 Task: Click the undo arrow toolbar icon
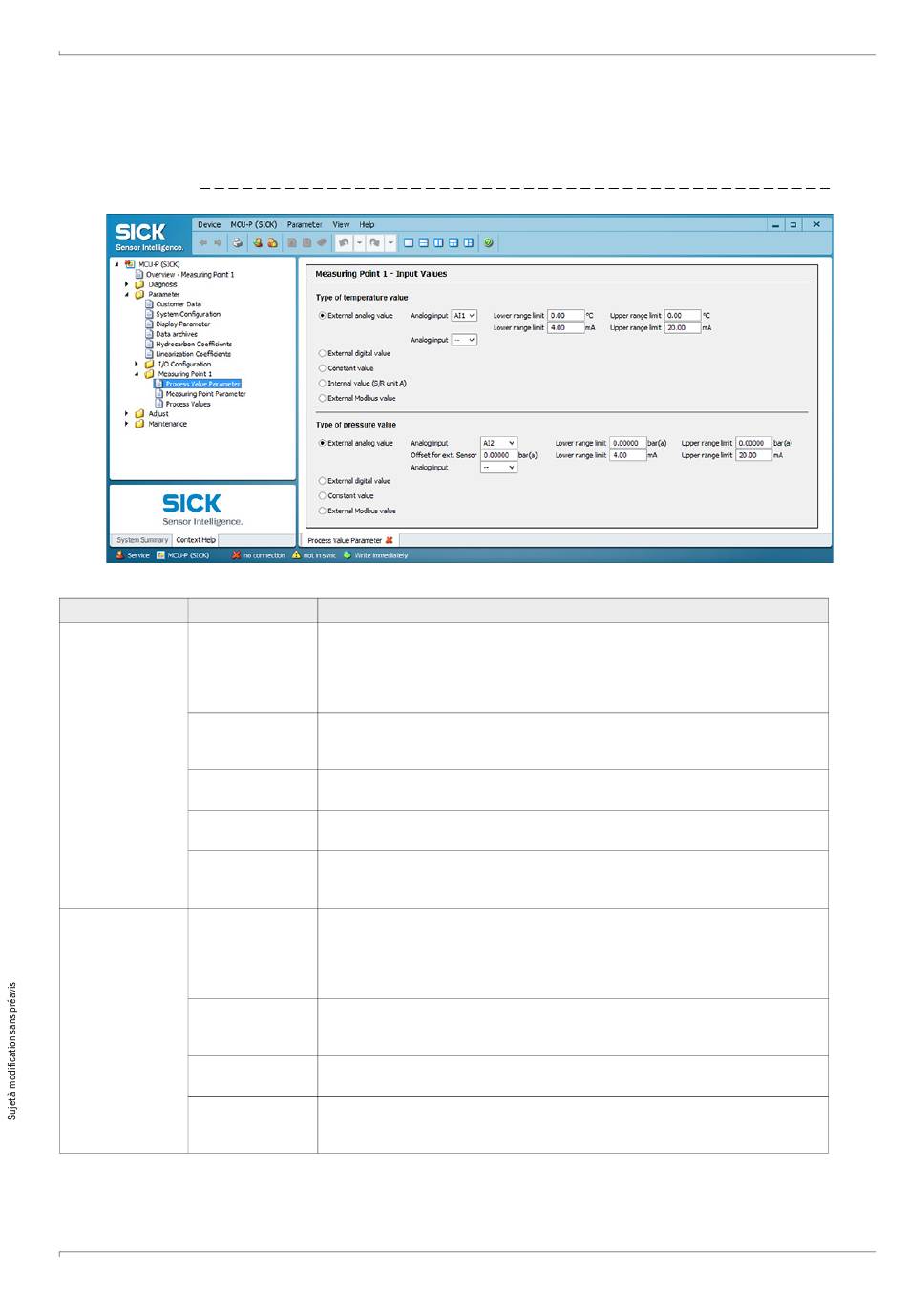(x=344, y=243)
